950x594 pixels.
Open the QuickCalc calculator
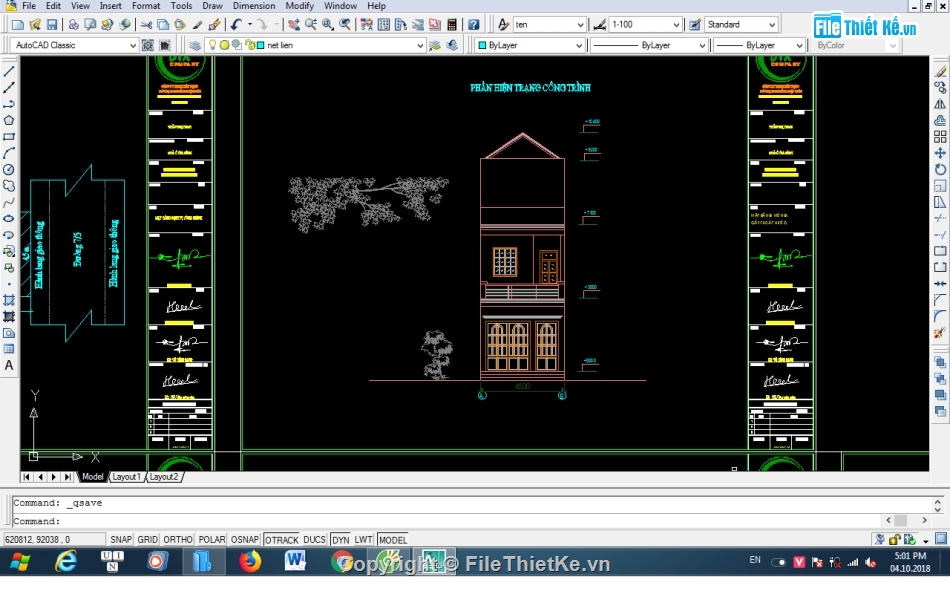(451, 25)
